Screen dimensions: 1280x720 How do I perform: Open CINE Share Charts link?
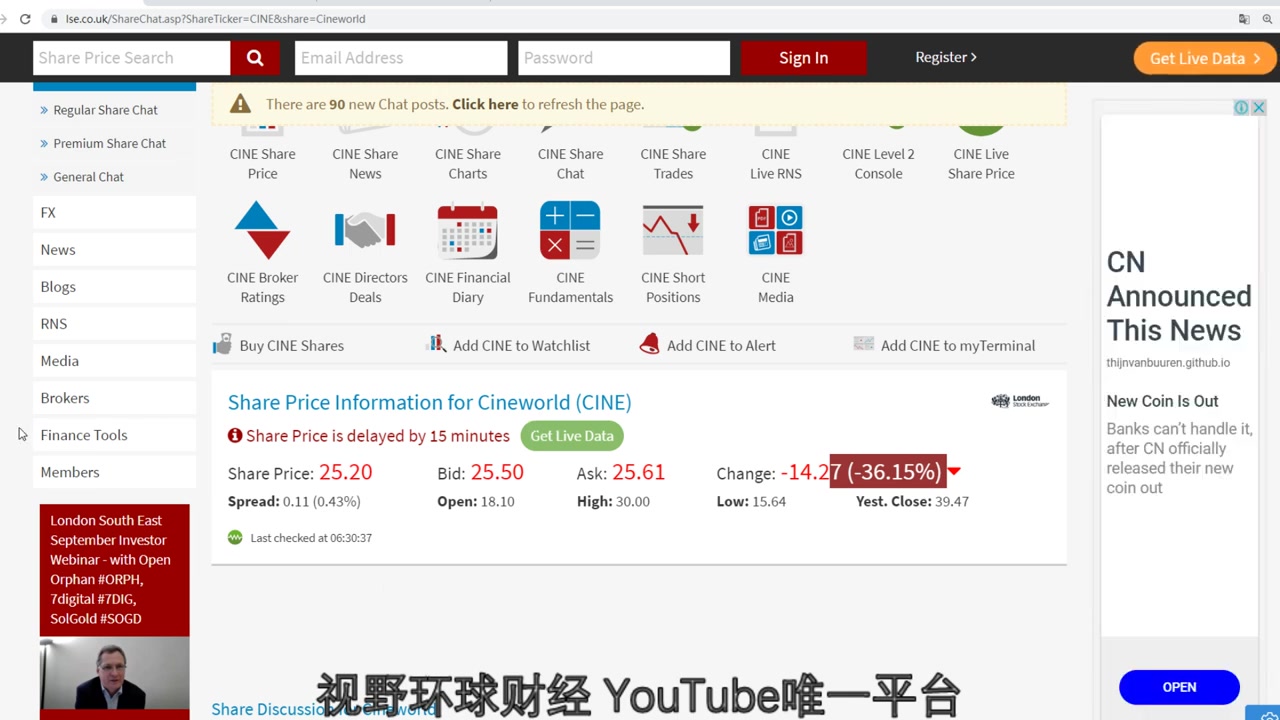tap(468, 163)
